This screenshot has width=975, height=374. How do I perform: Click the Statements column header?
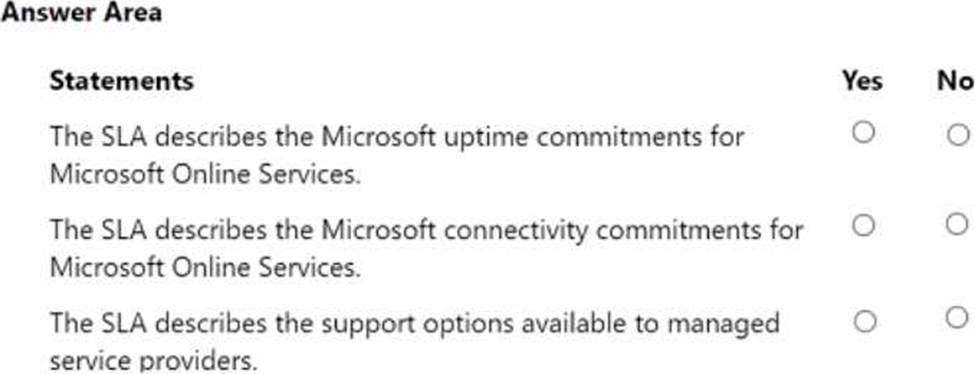[121, 81]
